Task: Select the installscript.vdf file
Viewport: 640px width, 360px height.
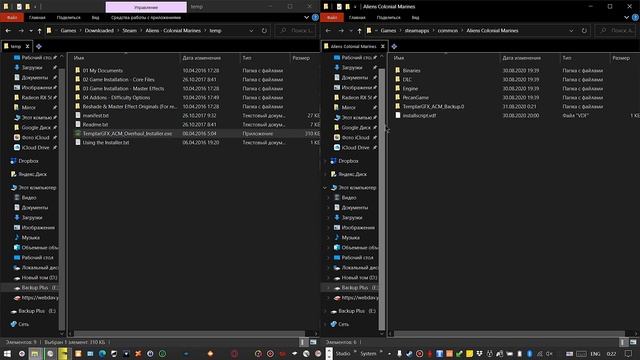Action: click(x=419, y=116)
